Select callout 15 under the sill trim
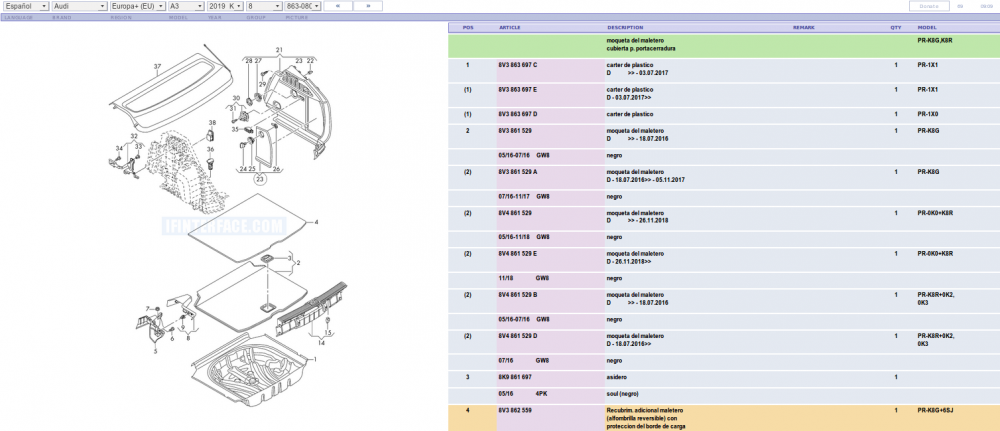The width and height of the screenshot is (1000, 431). 328,332
